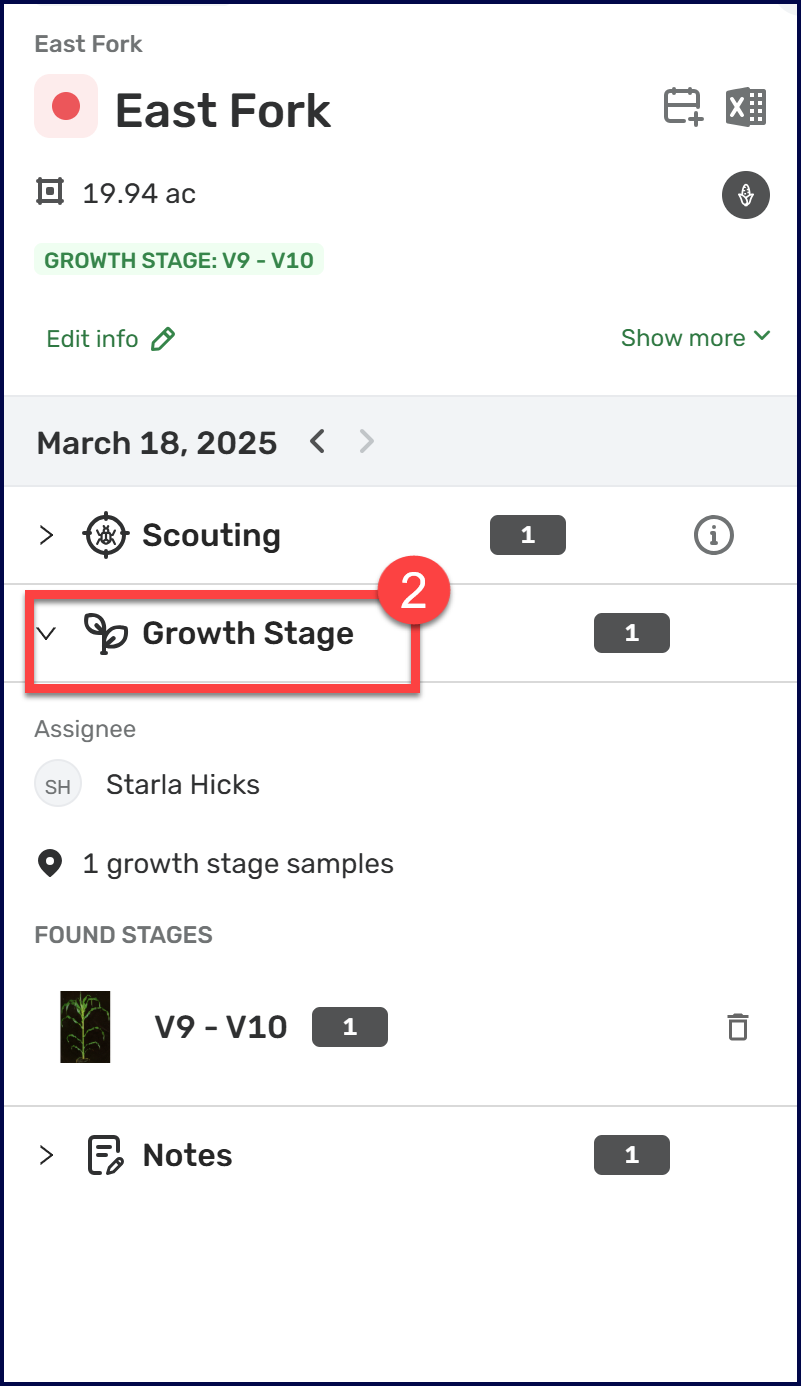
Task: Expand the Scouting section
Action: click(x=46, y=536)
